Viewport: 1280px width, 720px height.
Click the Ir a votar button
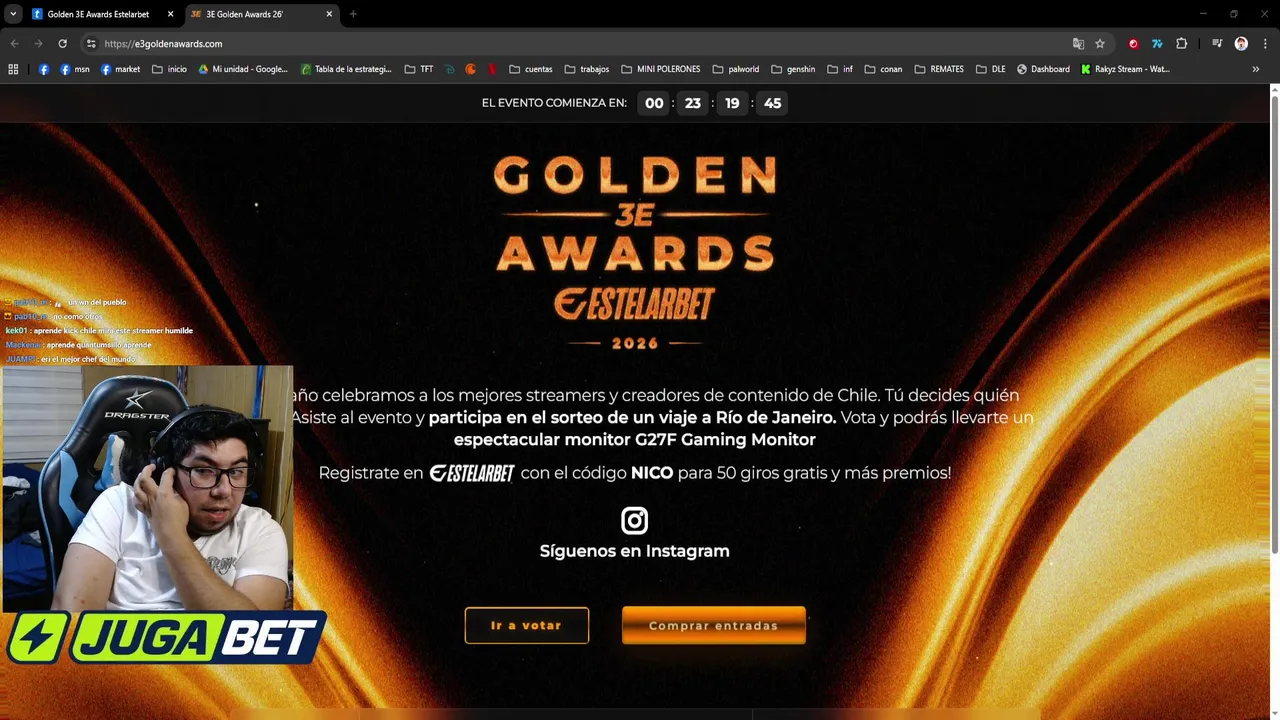526,625
